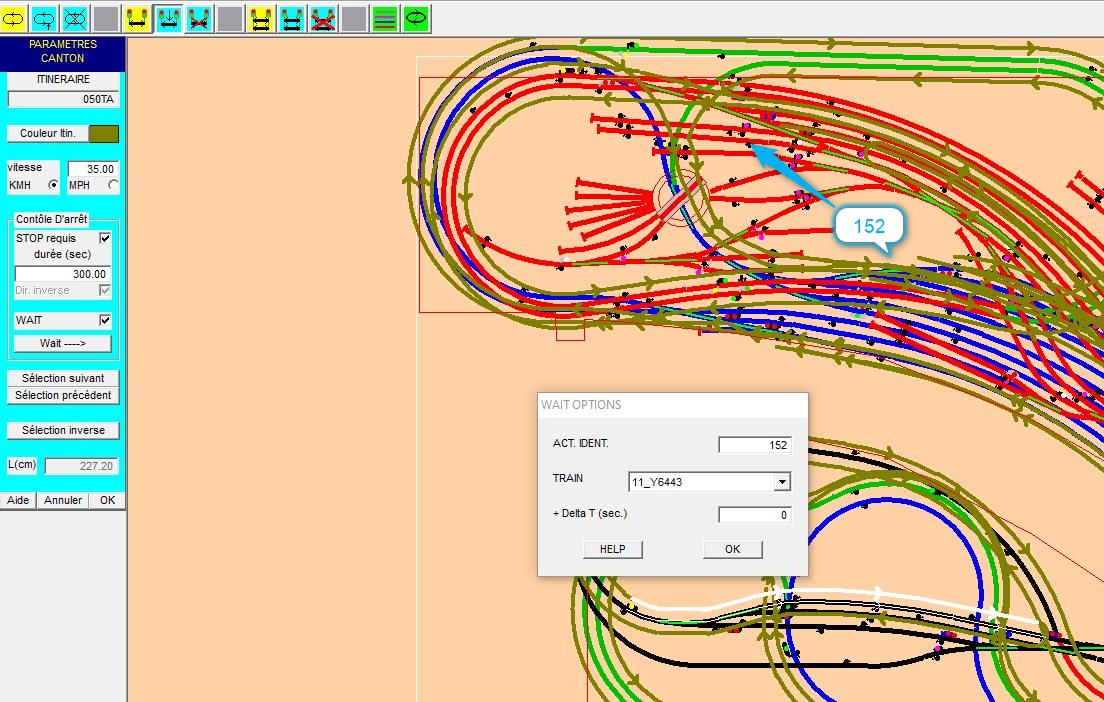Click the + Delta T (sec.) label
The width and height of the screenshot is (1104, 702).
pos(590,513)
